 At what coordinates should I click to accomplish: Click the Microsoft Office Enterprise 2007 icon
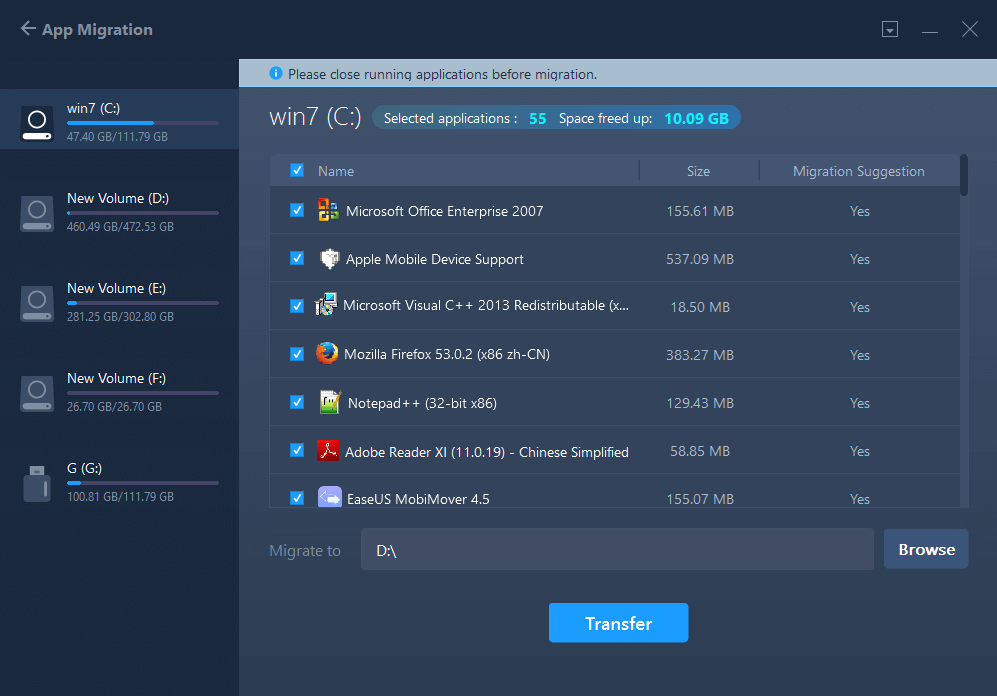click(329, 211)
